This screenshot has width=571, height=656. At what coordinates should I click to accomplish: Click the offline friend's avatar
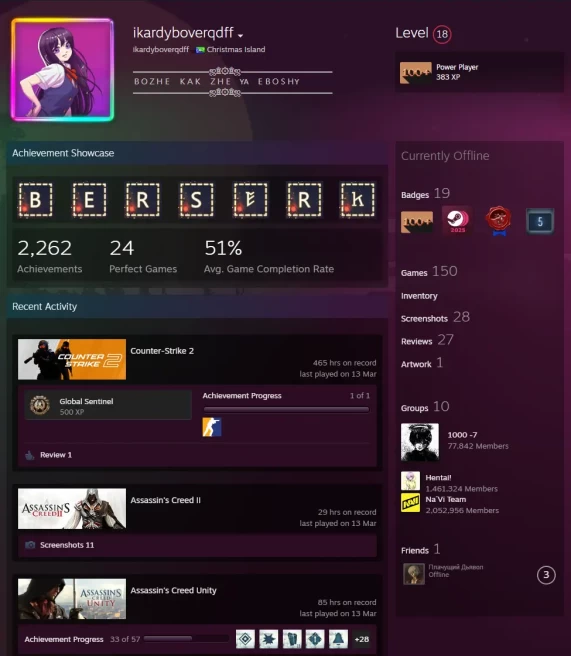tap(414, 574)
